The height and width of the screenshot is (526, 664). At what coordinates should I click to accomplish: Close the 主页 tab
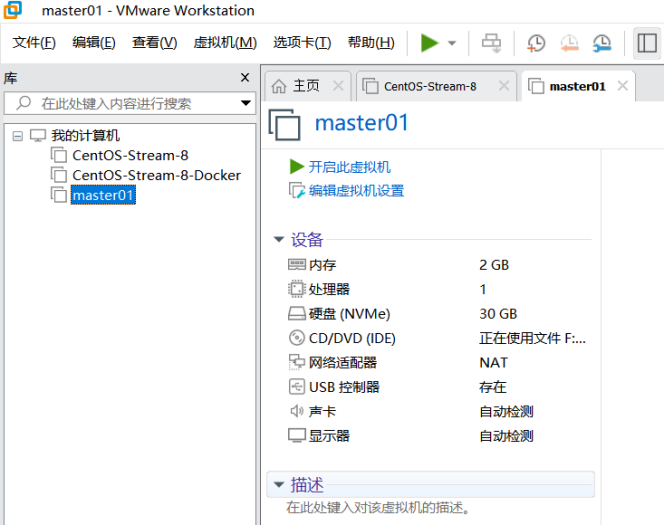coord(338,86)
